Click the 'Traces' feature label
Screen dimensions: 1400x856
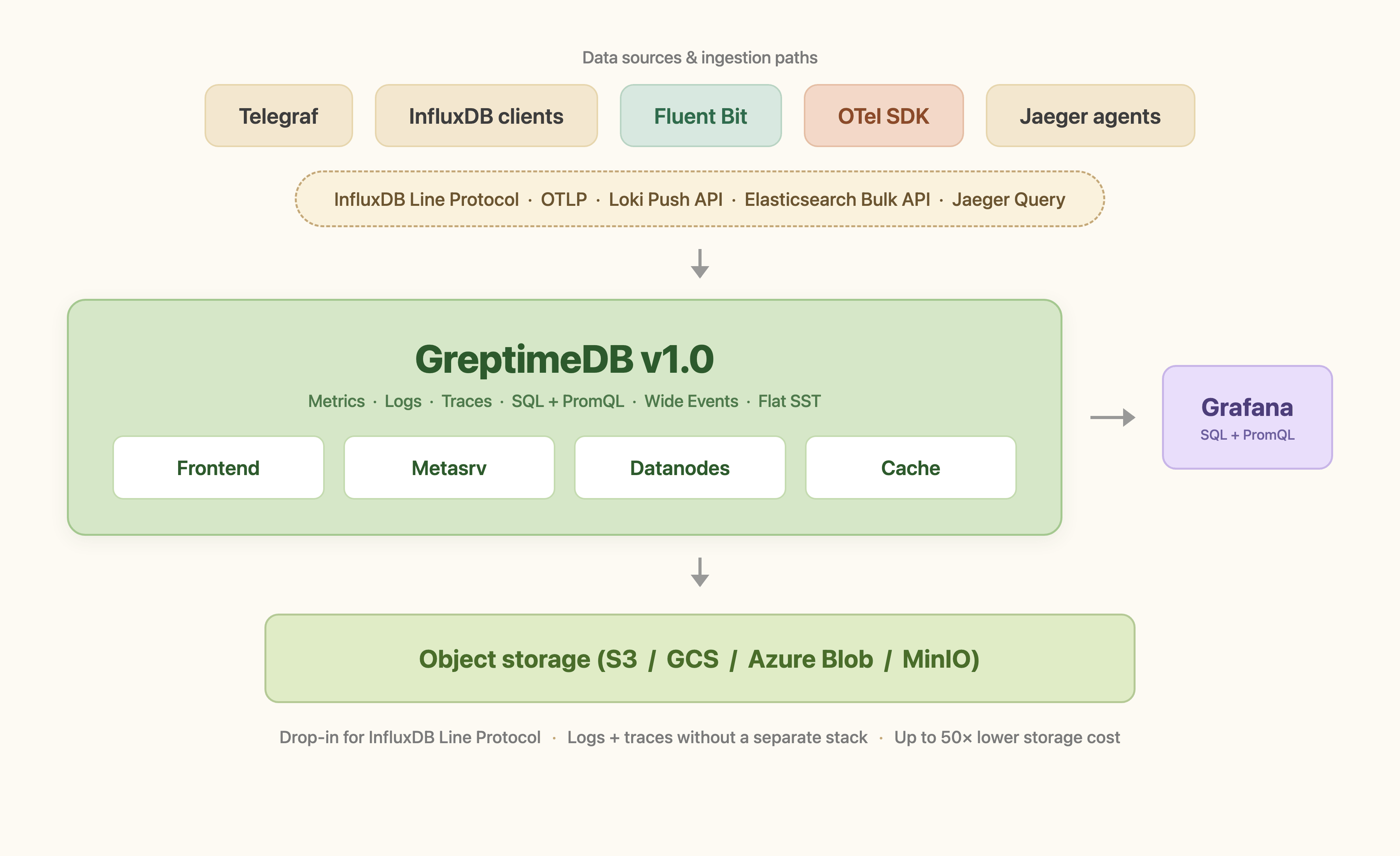467,401
